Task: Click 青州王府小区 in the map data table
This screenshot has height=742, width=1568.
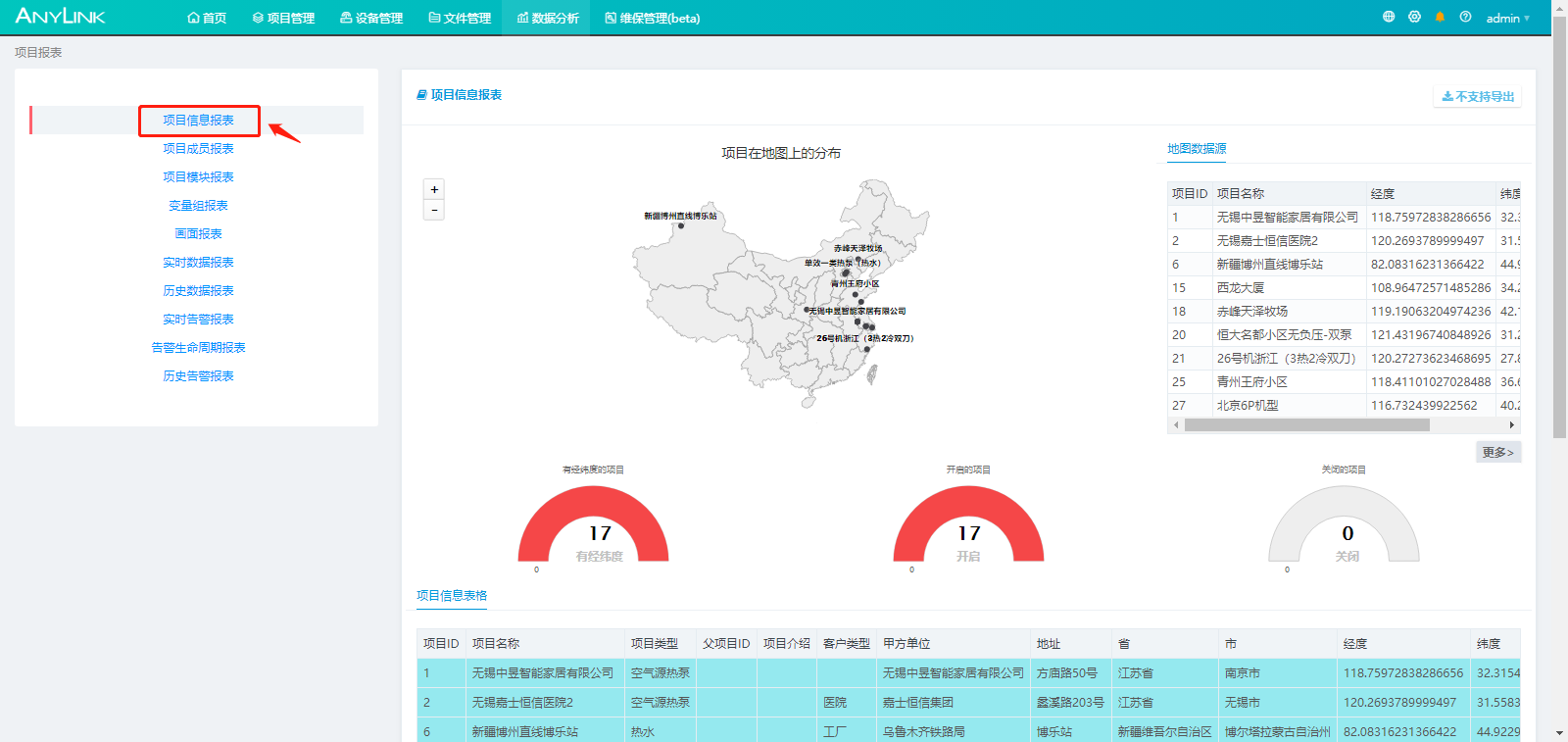Action: pos(1252,381)
